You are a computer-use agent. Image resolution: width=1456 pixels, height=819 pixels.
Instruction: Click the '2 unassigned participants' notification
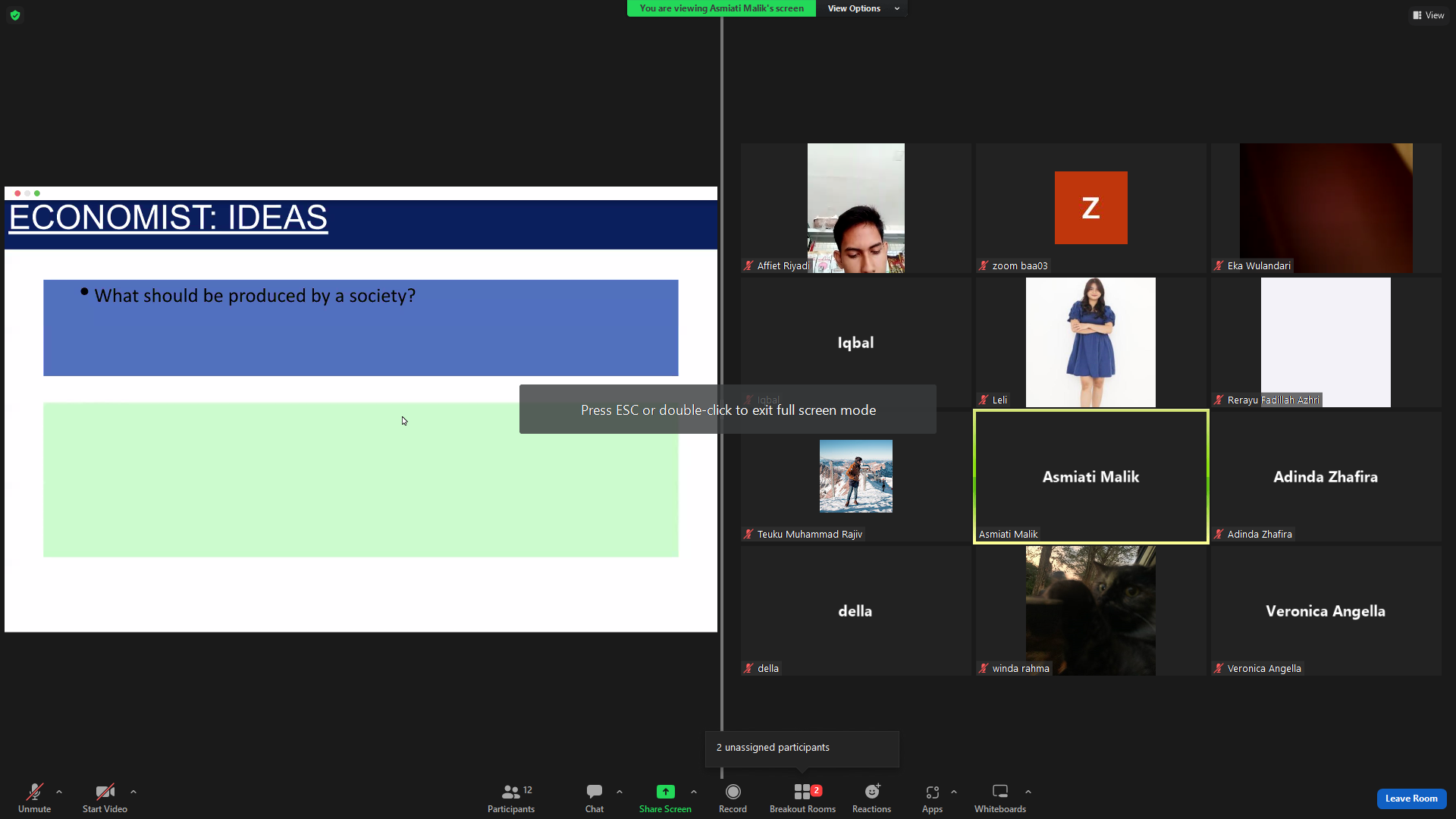coord(802,748)
